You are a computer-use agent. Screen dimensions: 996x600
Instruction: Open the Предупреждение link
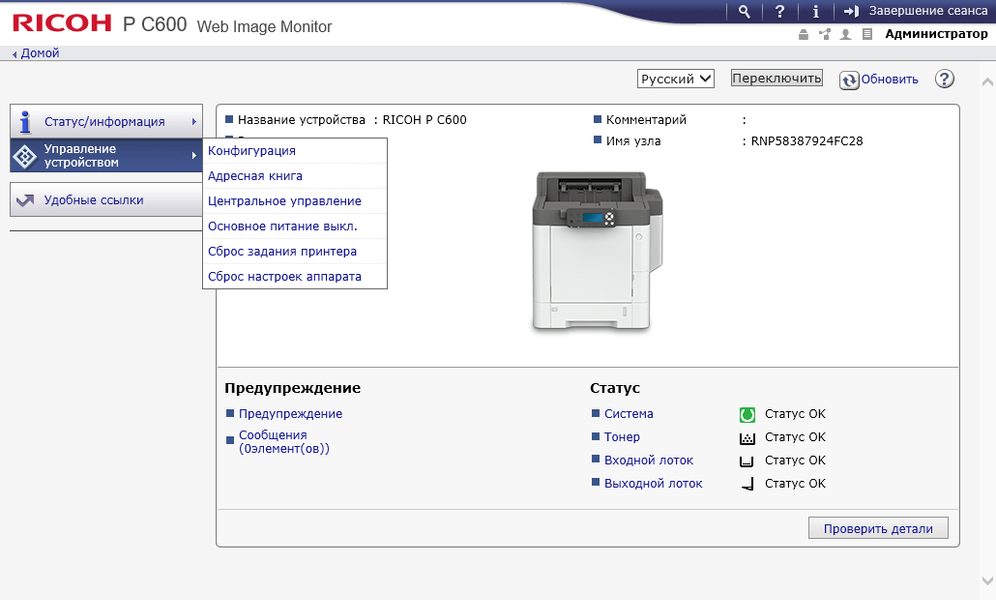pos(290,414)
